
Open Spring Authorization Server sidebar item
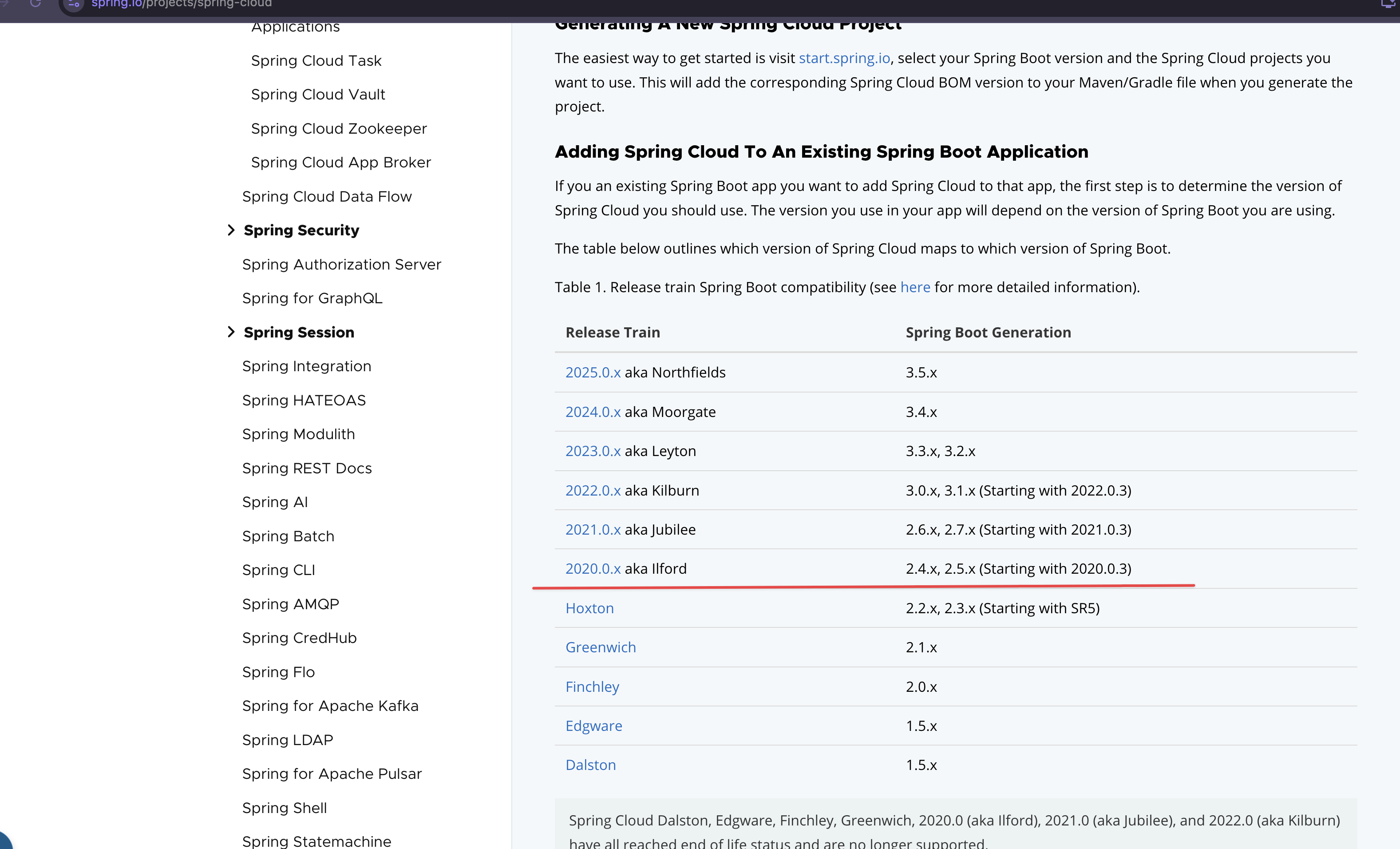tap(341, 264)
